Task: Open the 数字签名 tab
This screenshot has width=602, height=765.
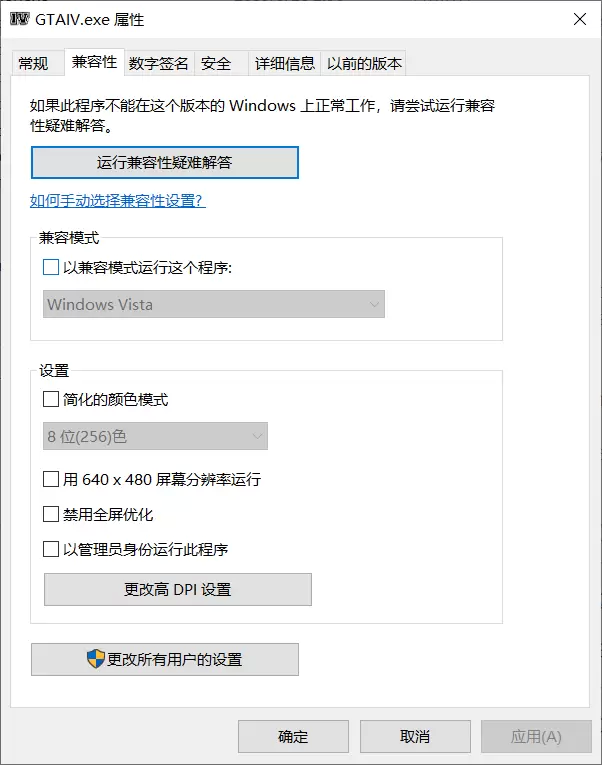Action: coord(159,63)
